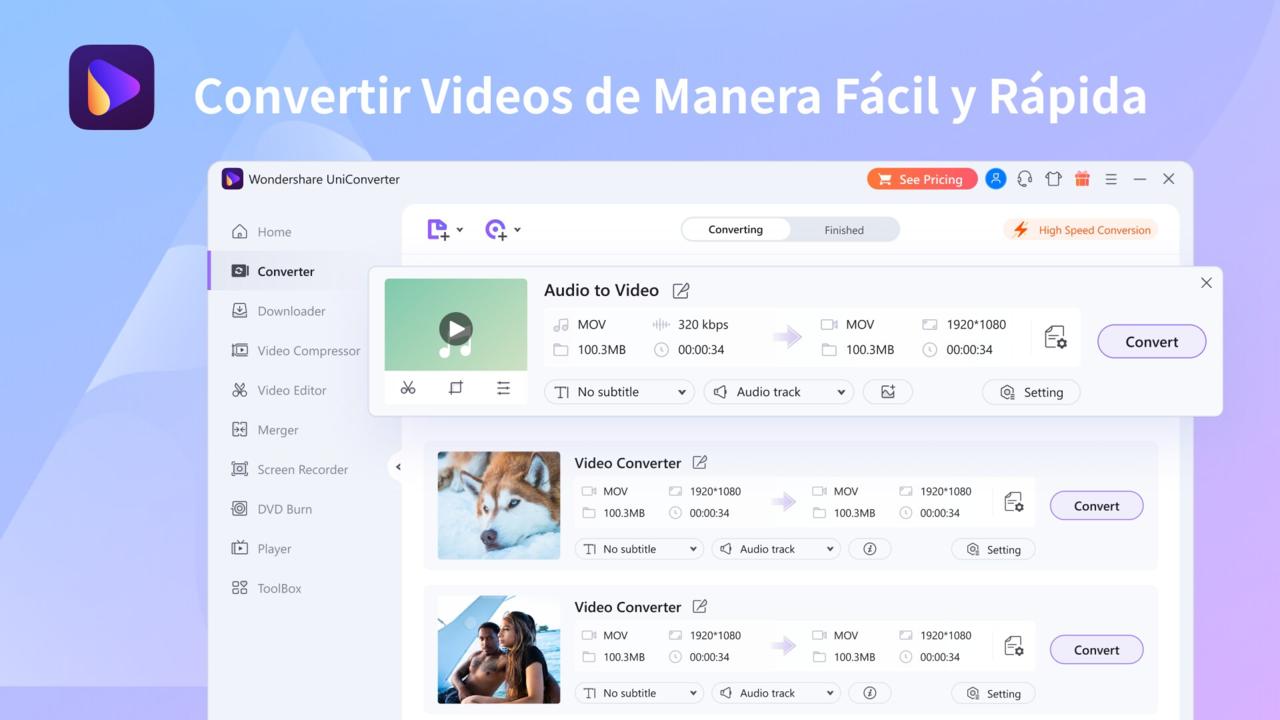Switch to the Finished tab
The height and width of the screenshot is (720, 1280).
pyautogui.click(x=844, y=230)
